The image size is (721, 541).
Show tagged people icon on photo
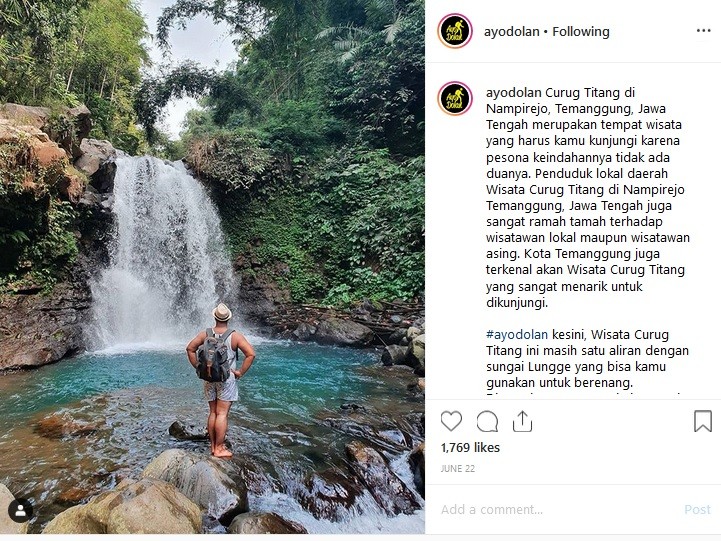(21, 510)
